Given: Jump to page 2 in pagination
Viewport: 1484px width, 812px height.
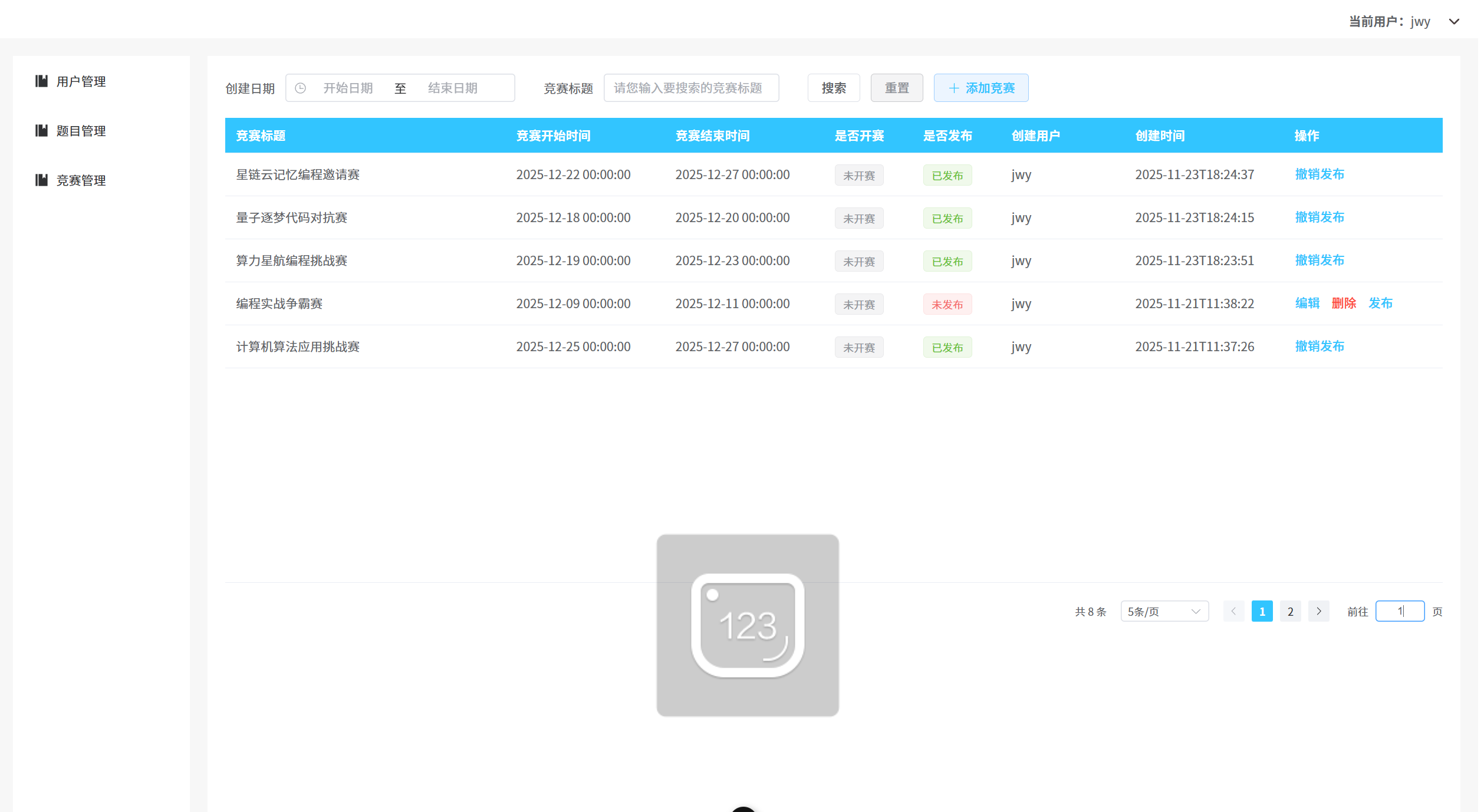Looking at the screenshot, I should [1290, 612].
